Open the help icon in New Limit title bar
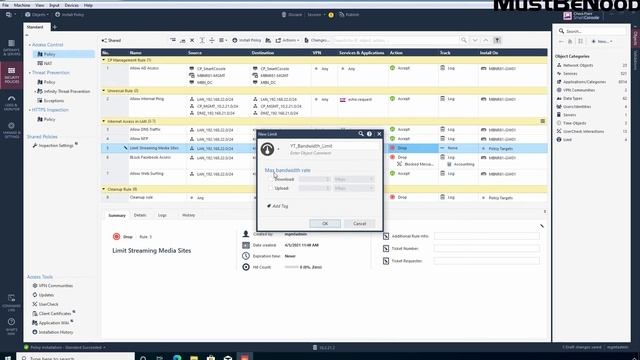Screen dimensions: 640x360 pyautogui.click(x=369, y=134)
